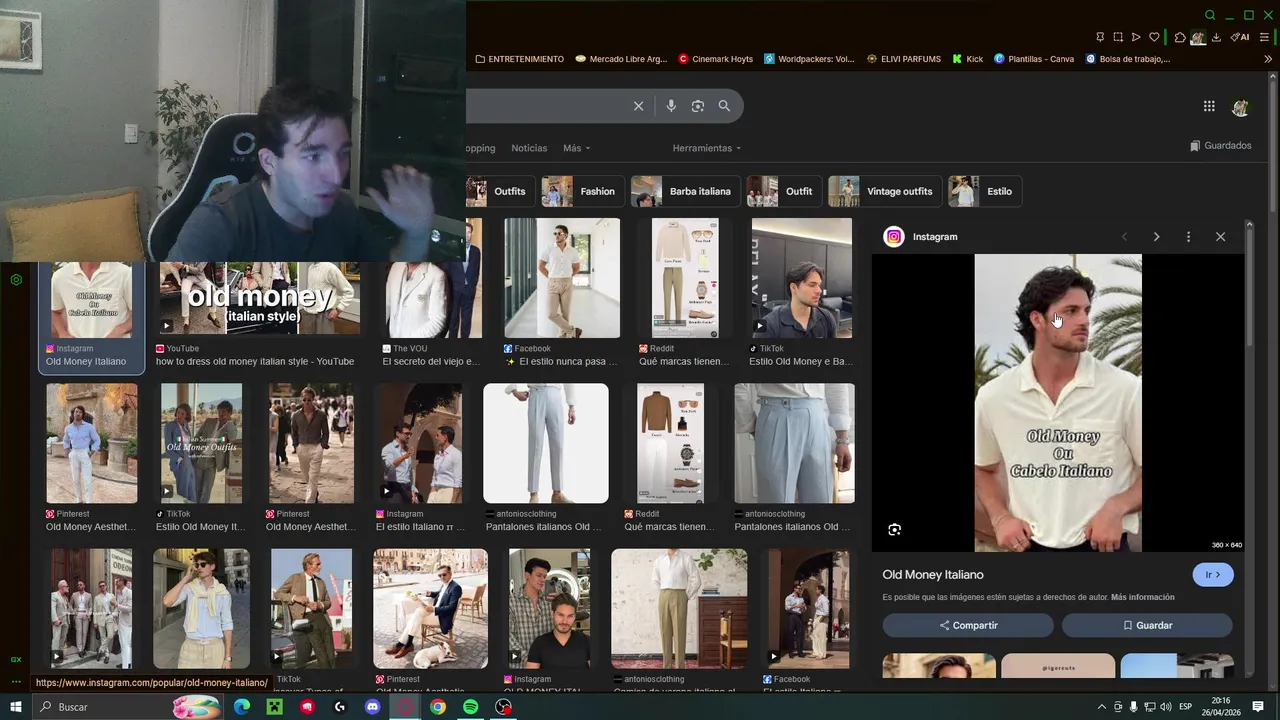Open the Kick bookmark

click(967, 59)
